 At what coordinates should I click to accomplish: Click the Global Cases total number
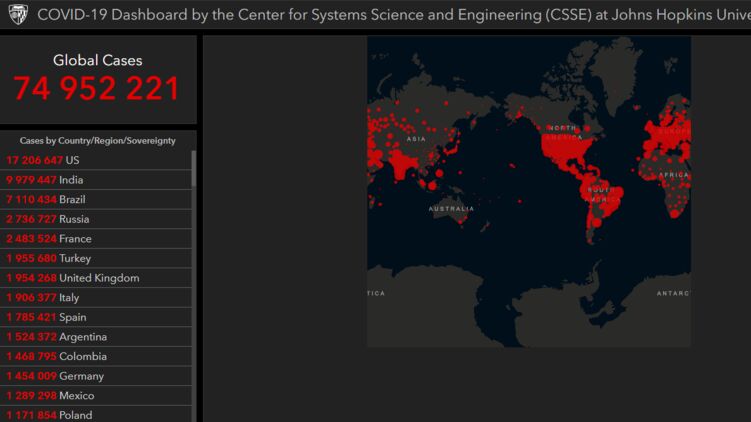[x=97, y=89]
